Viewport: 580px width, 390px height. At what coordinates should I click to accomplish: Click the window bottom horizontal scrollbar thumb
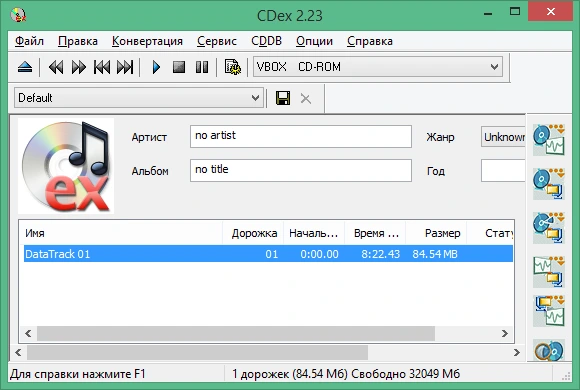coord(198,353)
